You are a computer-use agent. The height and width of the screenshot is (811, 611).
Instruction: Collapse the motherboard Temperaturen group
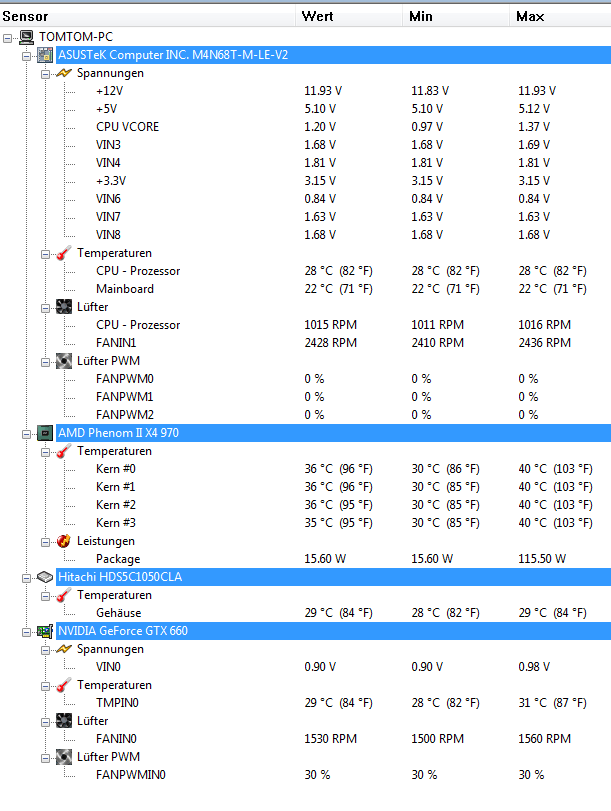(x=46, y=254)
